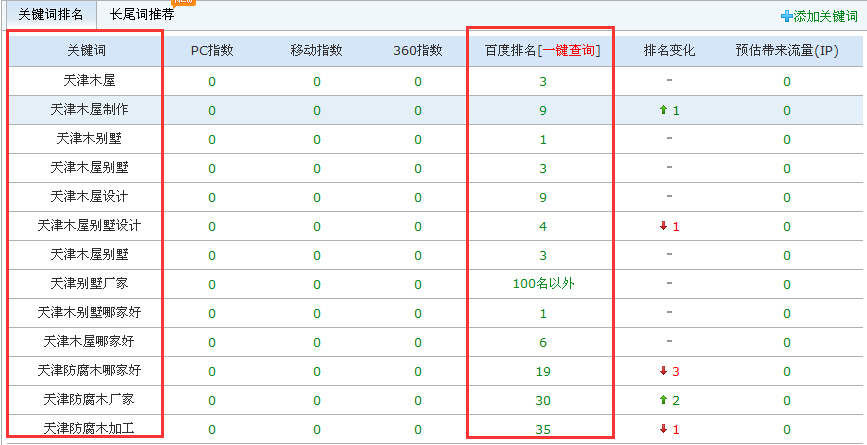
Task: Click the plus icon beside 添加关键词
Action: 787,17
